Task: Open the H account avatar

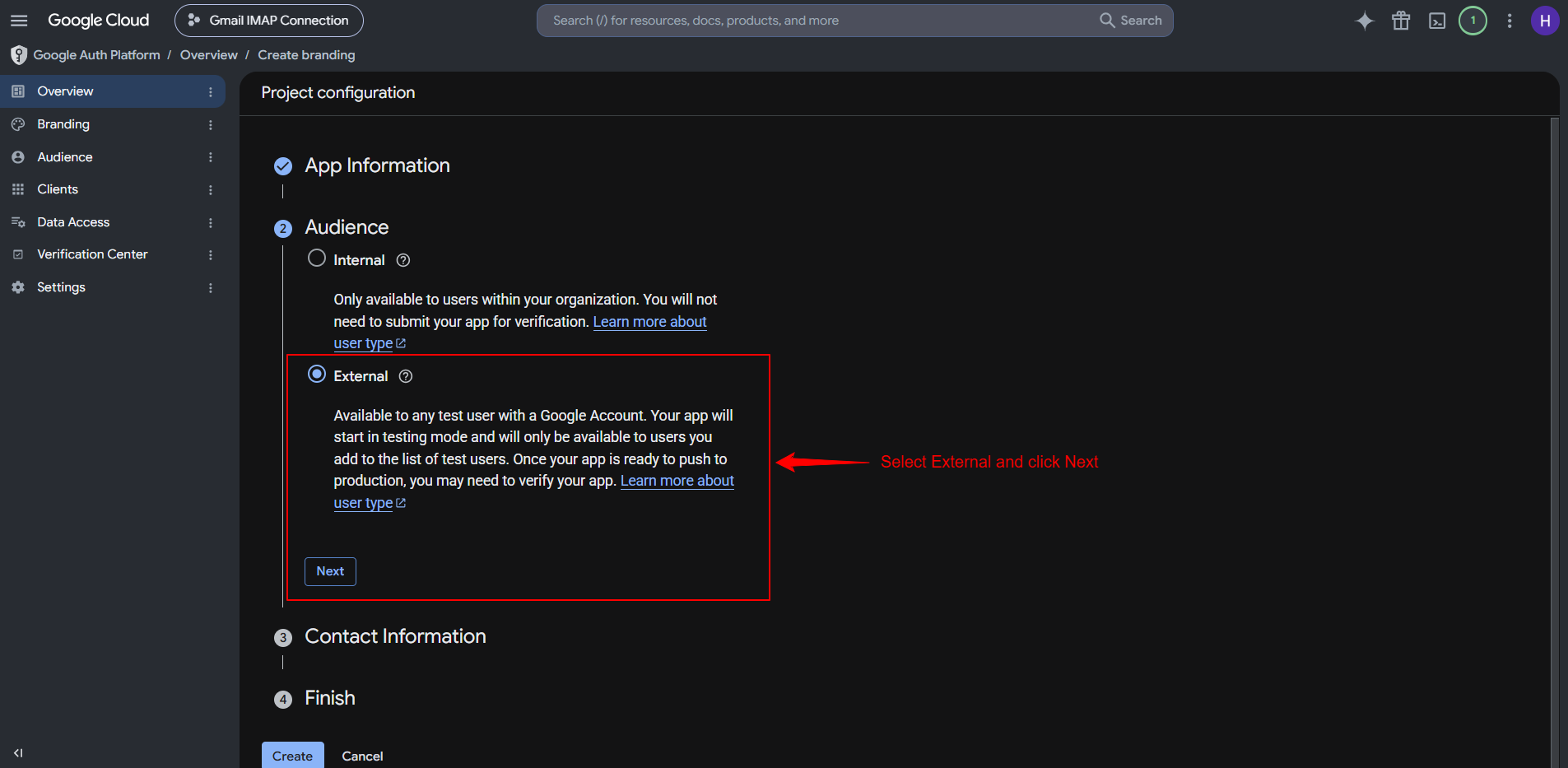Action: [1545, 21]
